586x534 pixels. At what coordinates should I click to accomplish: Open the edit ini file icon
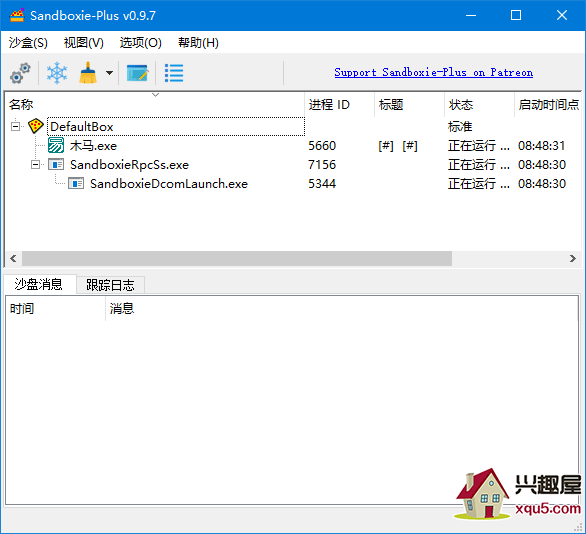pos(138,73)
